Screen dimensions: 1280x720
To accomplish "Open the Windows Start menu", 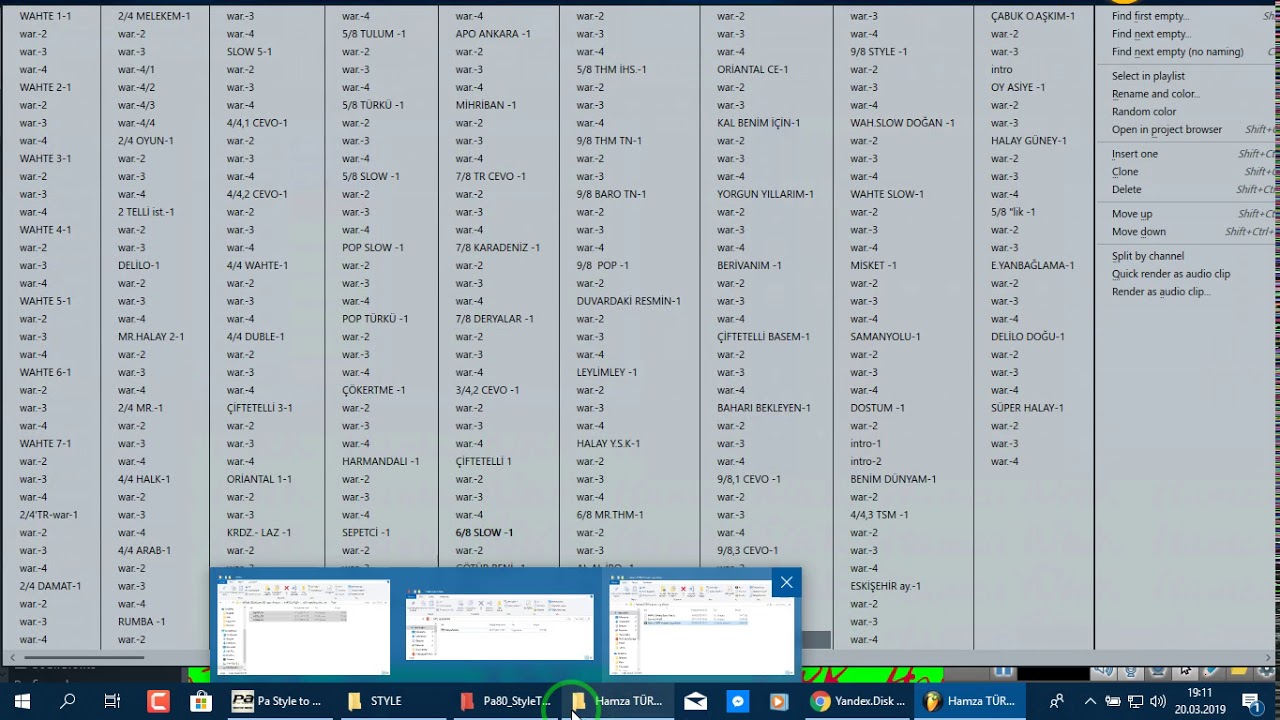I will click(22, 701).
